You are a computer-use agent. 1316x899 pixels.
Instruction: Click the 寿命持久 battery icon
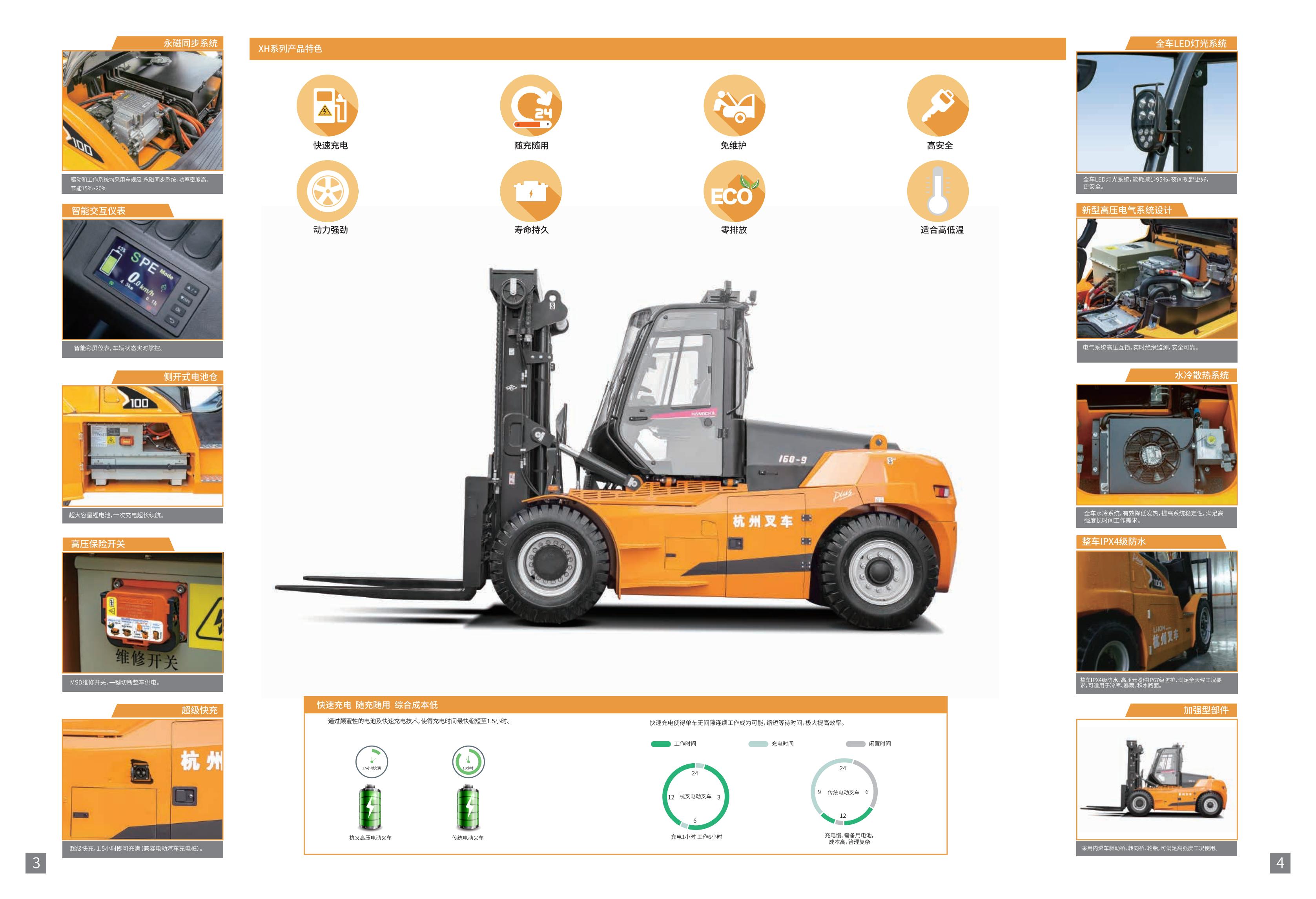[530, 191]
